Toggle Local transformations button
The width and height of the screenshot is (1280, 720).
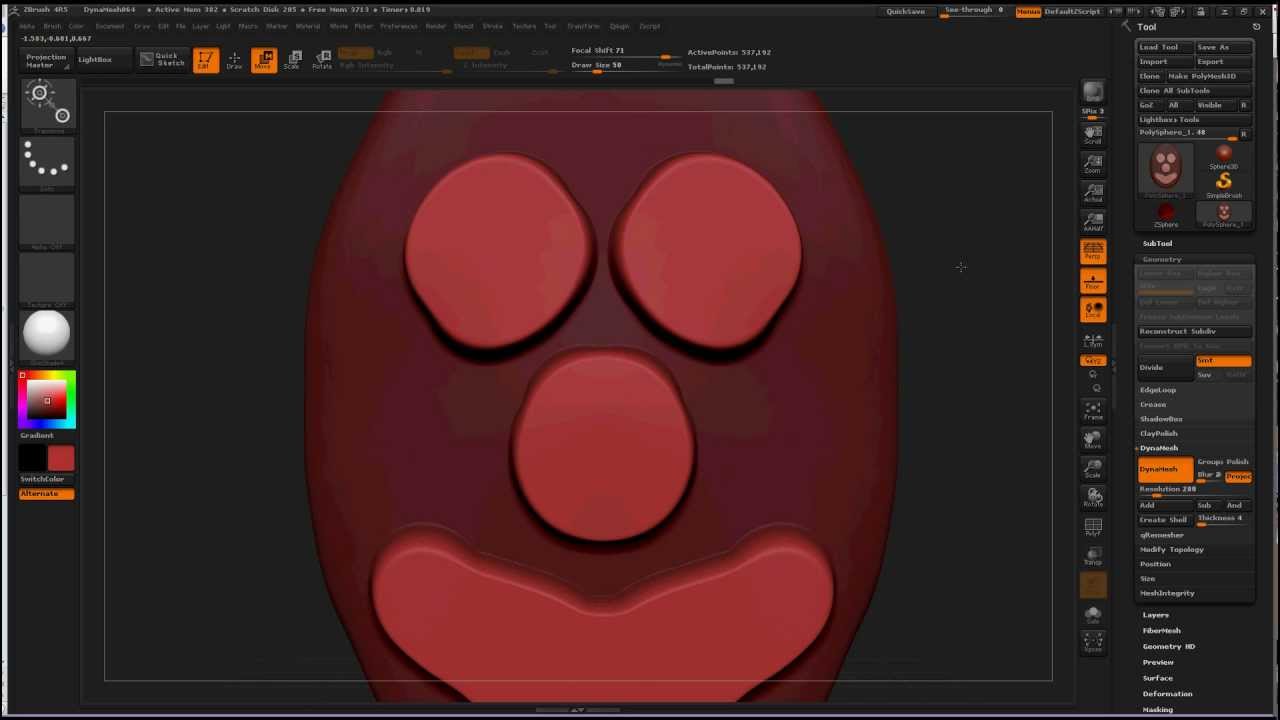[x=1093, y=310]
